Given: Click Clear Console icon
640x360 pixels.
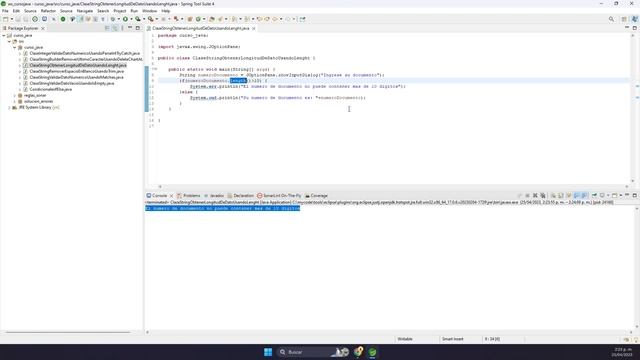Looking at the screenshot, I should [x=553, y=196].
